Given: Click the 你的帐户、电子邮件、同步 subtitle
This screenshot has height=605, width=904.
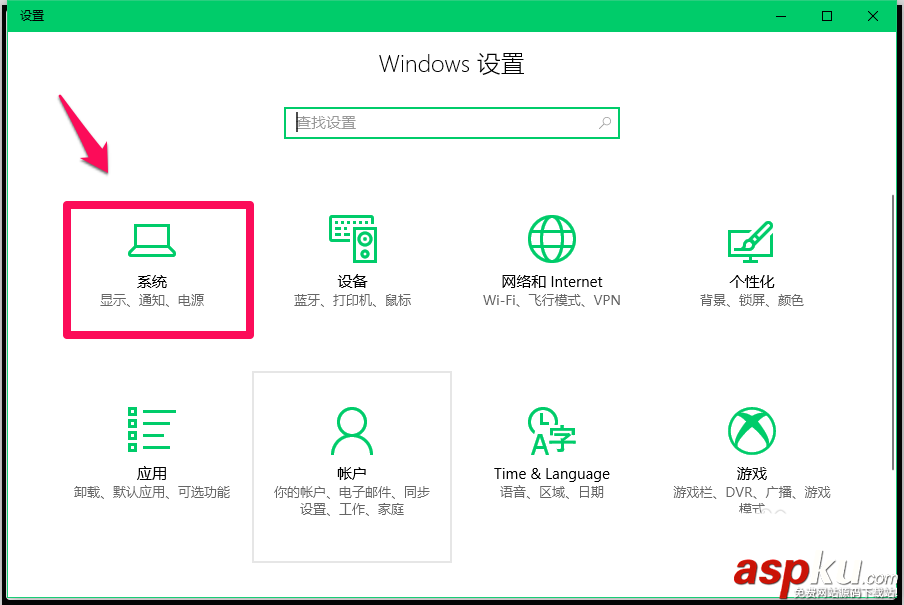Looking at the screenshot, I should pos(352,492).
